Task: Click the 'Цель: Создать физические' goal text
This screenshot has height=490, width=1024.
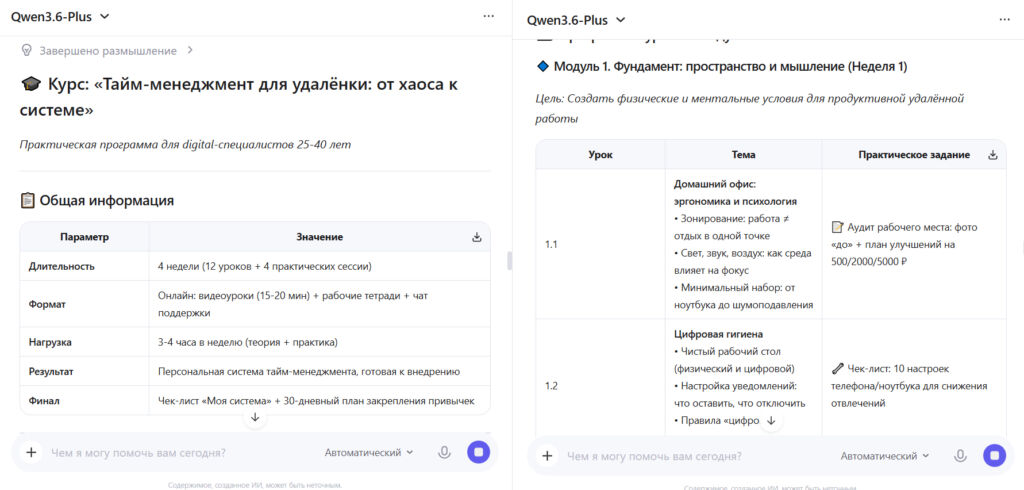Action: 750,109
